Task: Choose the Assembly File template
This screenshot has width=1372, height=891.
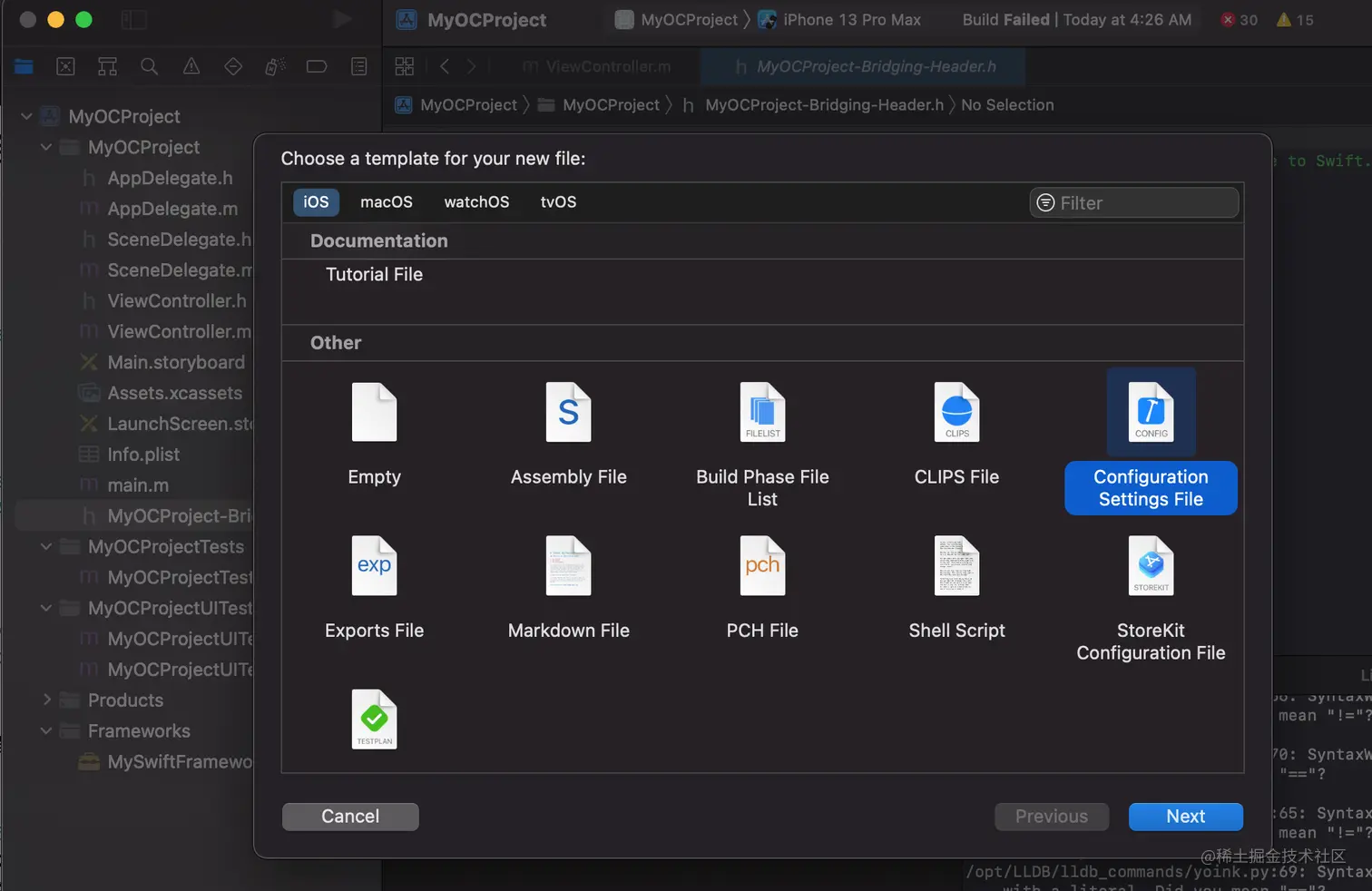Action: pyautogui.click(x=569, y=434)
